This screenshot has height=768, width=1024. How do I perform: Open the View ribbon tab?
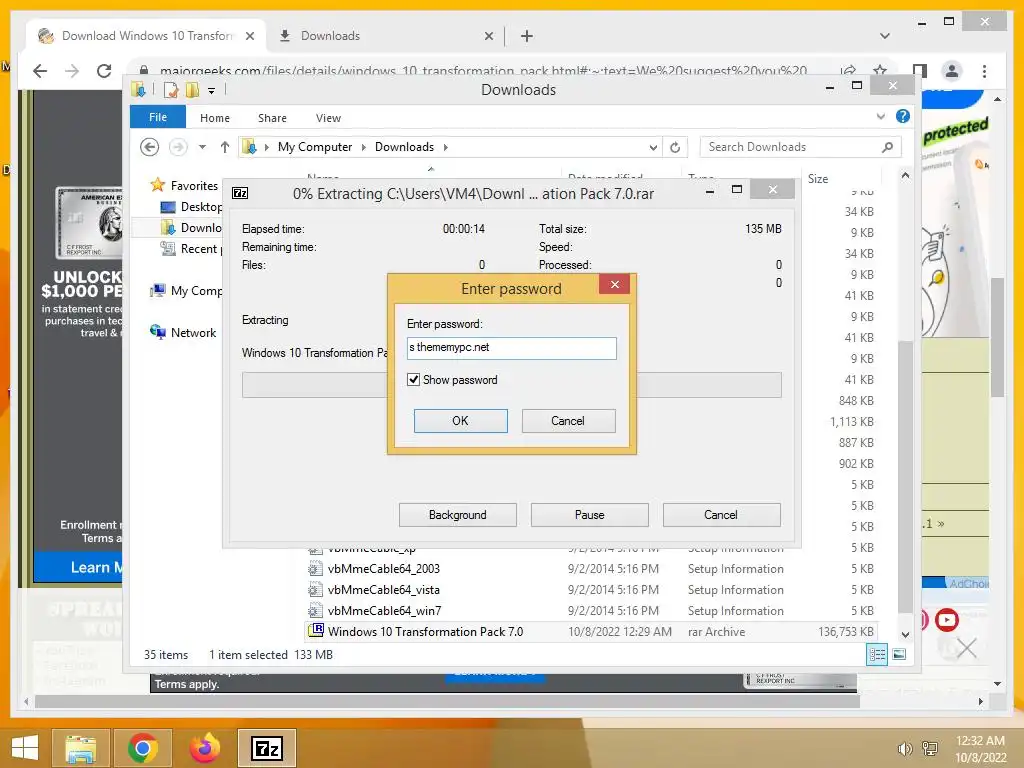tap(328, 118)
